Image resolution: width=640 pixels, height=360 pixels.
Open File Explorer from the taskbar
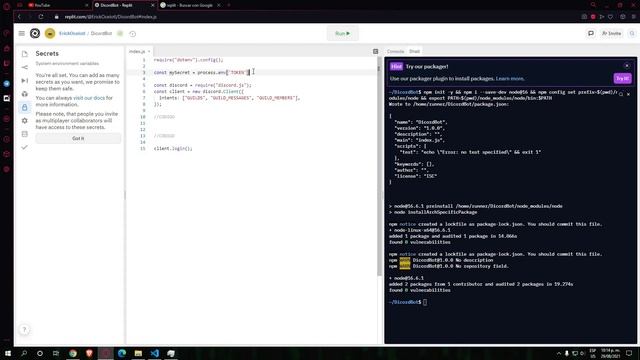coord(138,353)
